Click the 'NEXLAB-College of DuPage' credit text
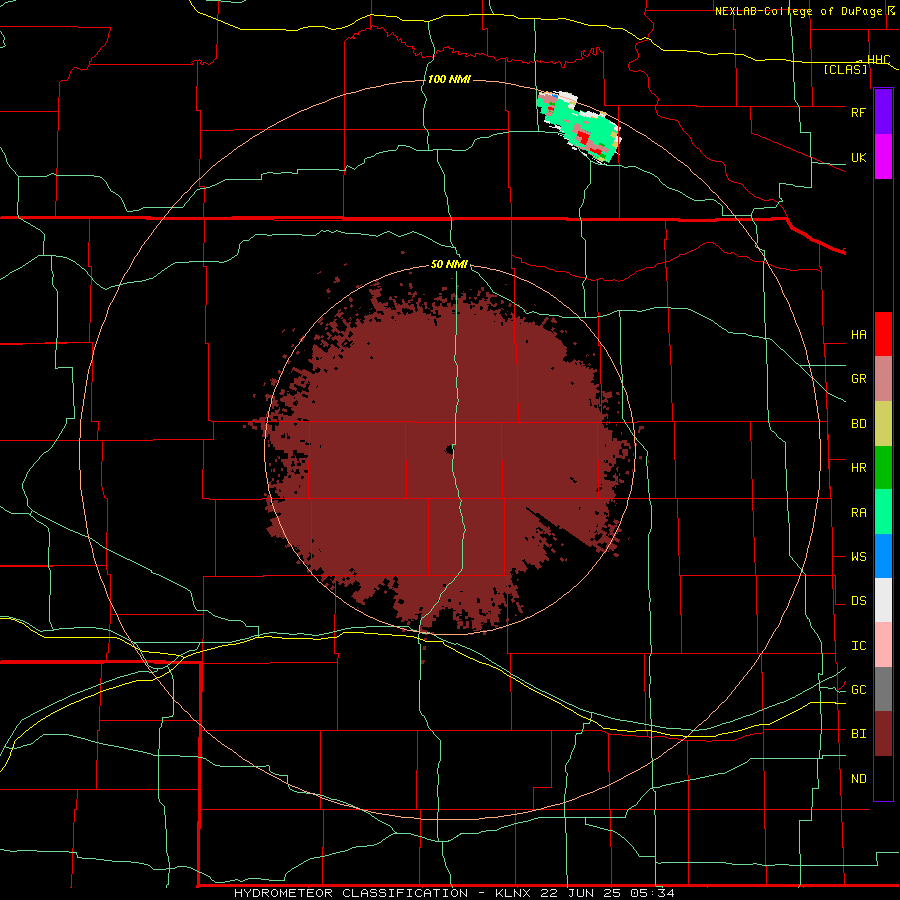This screenshot has height=900, width=900. pyautogui.click(x=800, y=11)
